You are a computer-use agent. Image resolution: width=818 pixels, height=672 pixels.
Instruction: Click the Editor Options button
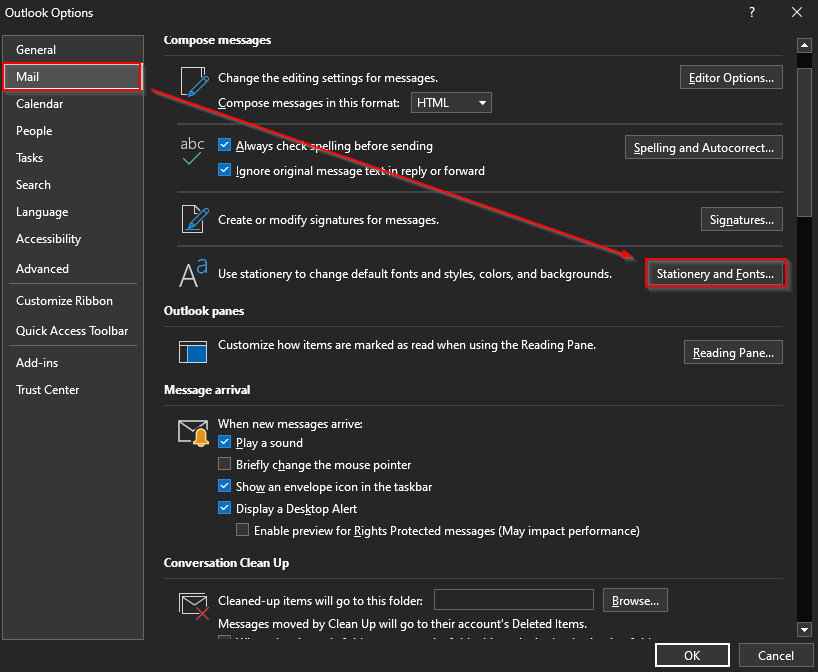pyautogui.click(x=731, y=78)
